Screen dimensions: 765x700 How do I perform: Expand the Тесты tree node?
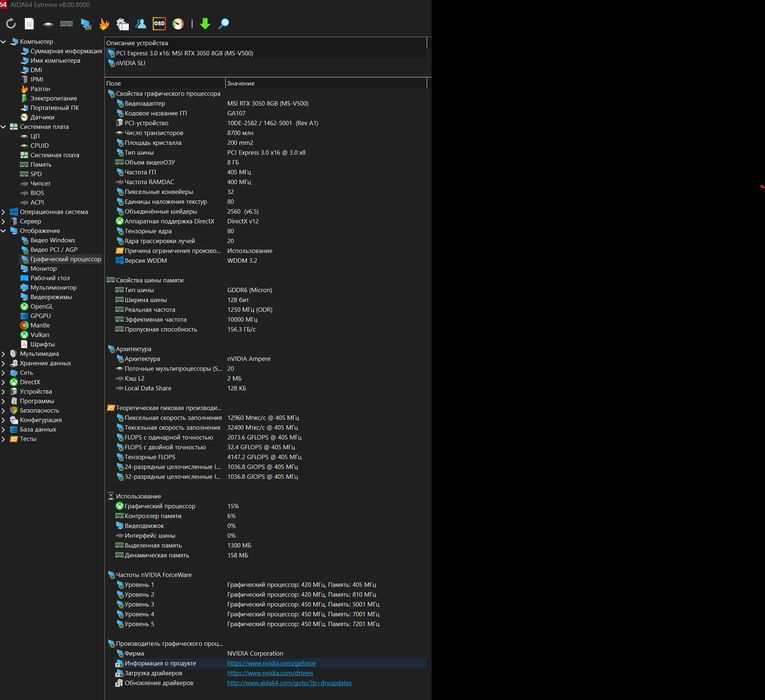[3, 439]
